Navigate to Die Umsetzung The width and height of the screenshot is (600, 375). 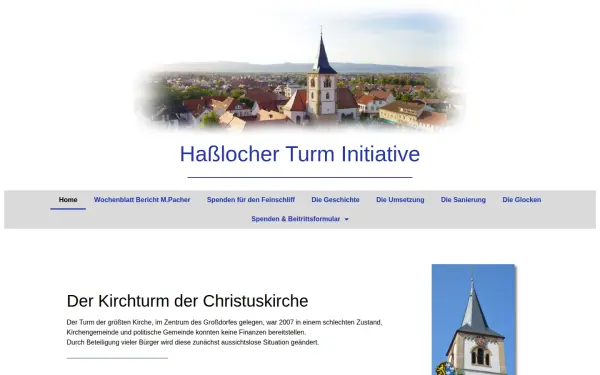400,200
